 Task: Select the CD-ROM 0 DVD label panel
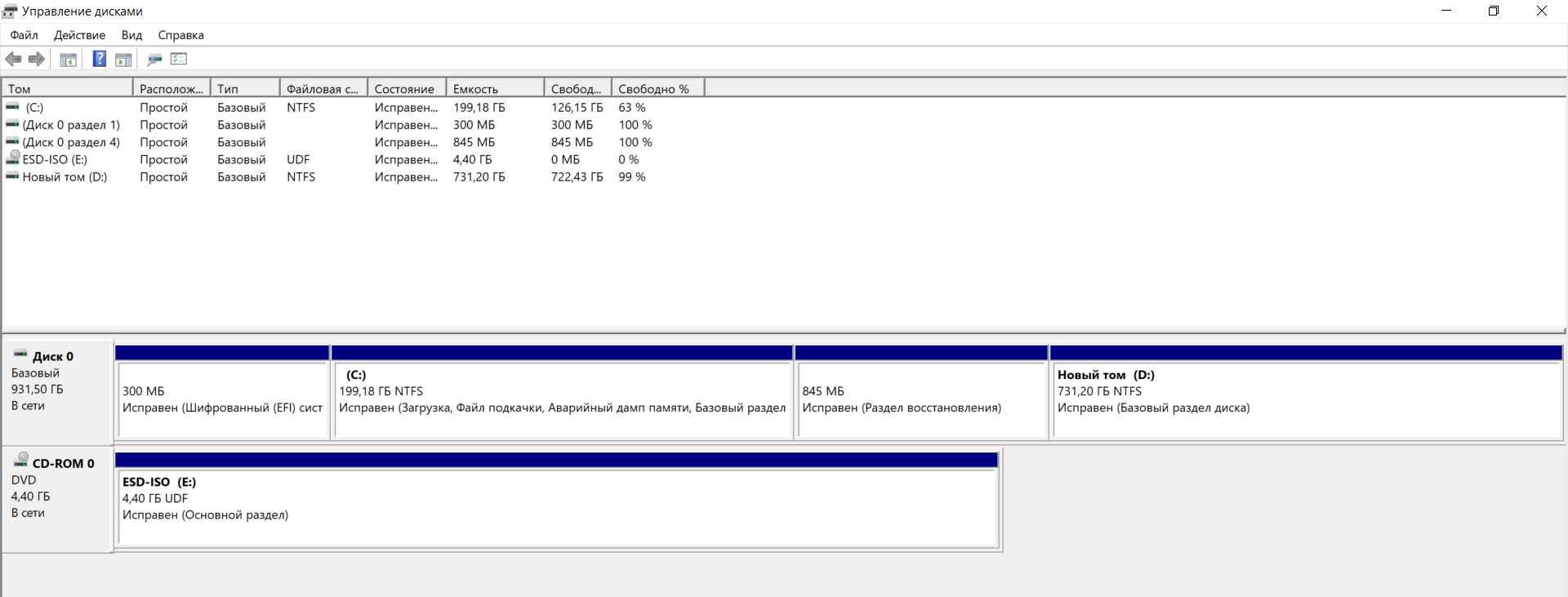(x=57, y=499)
